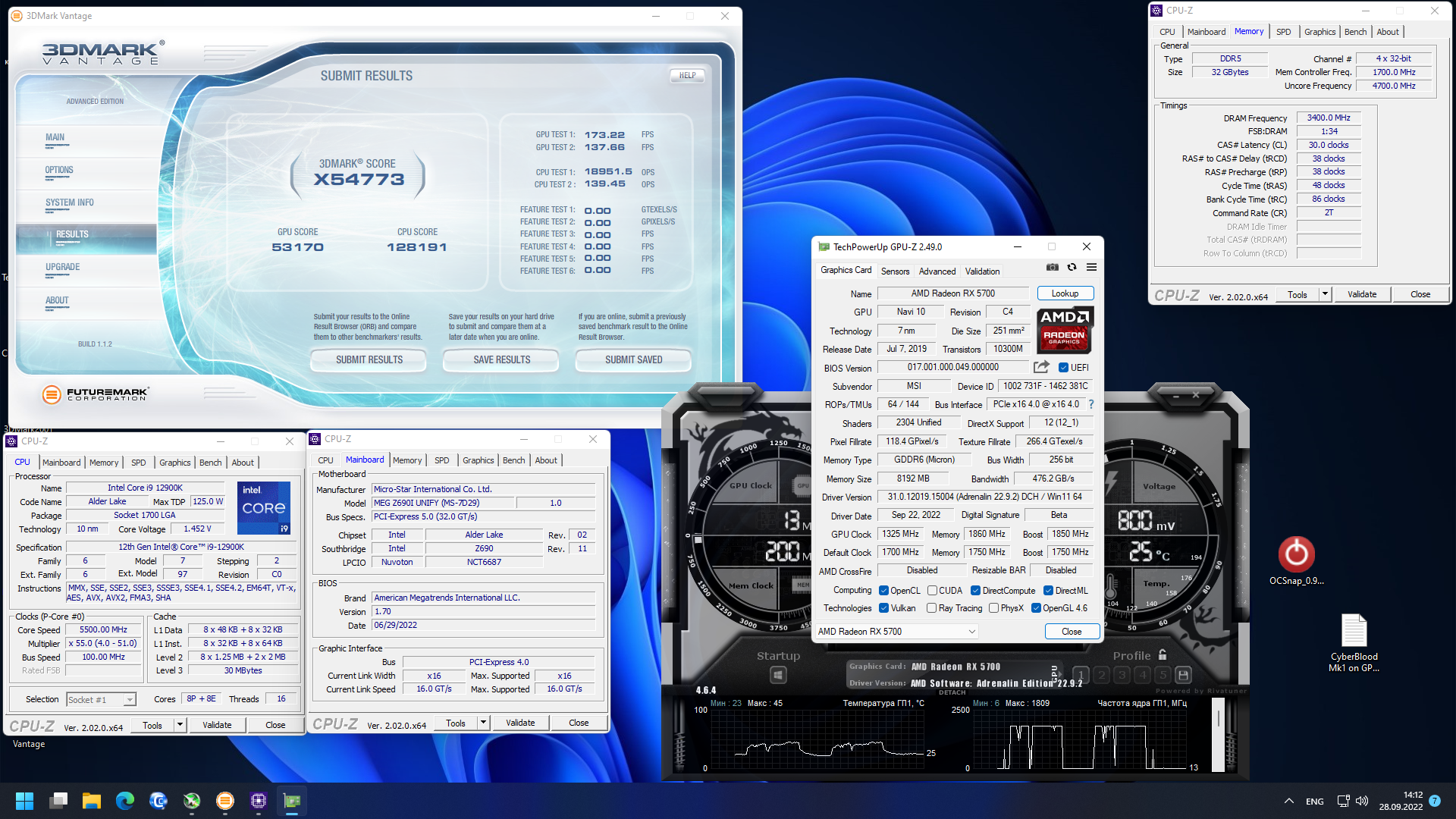Click Lookup button in GPU-Z

point(1065,293)
